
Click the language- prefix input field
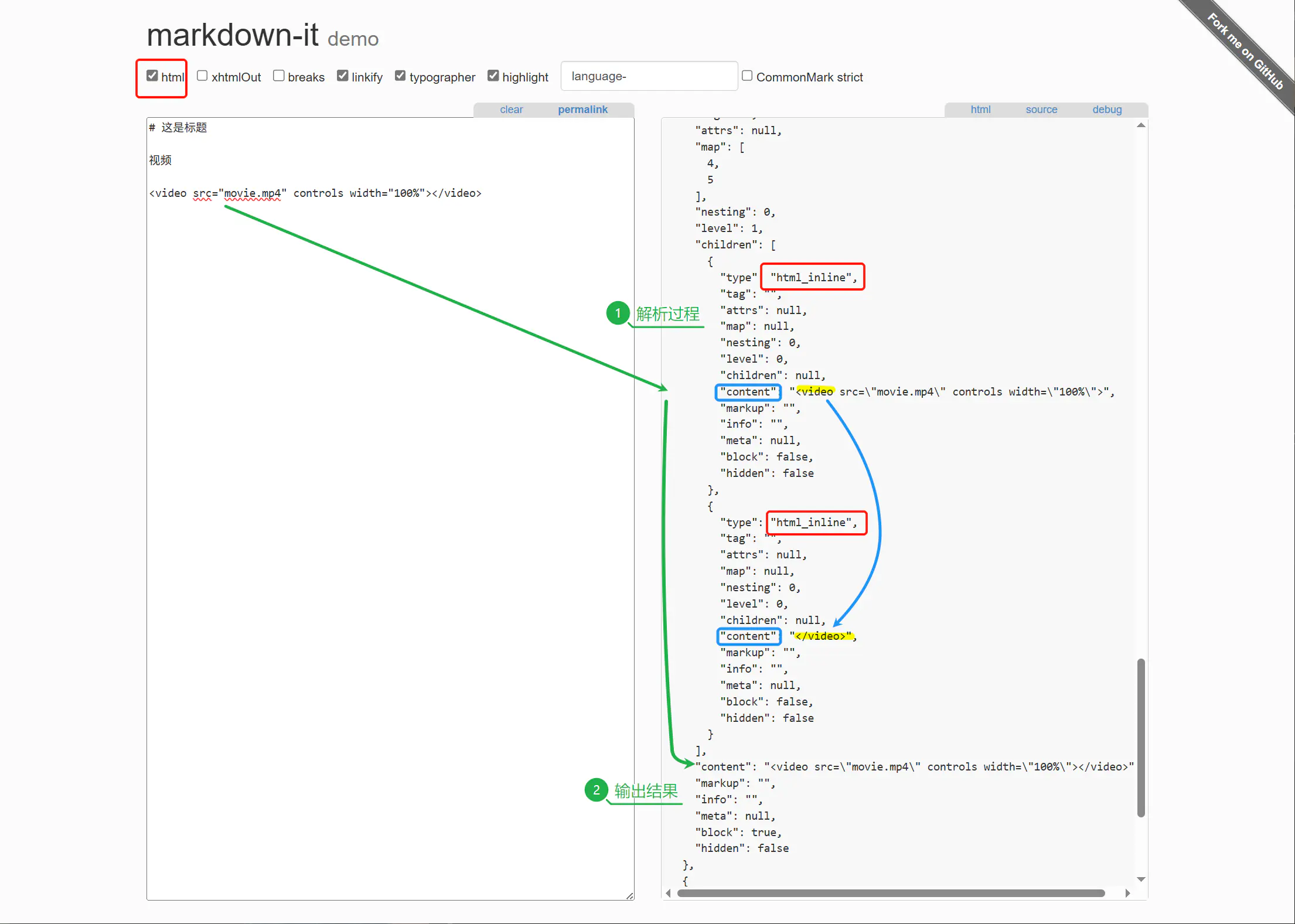[649, 76]
